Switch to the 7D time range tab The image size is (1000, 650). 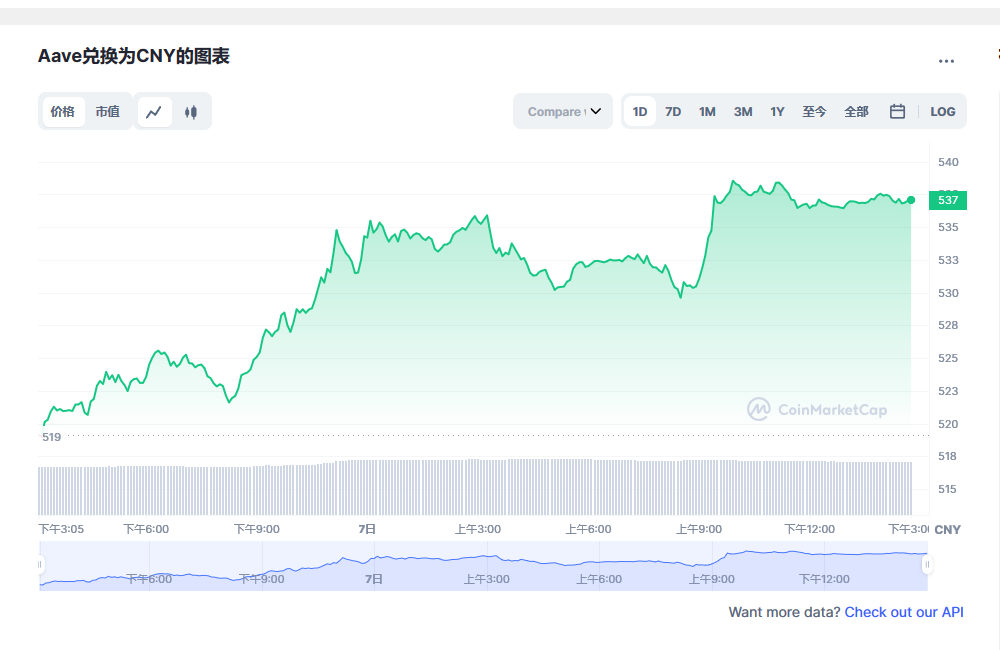pyautogui.click(x=673, y=111)
